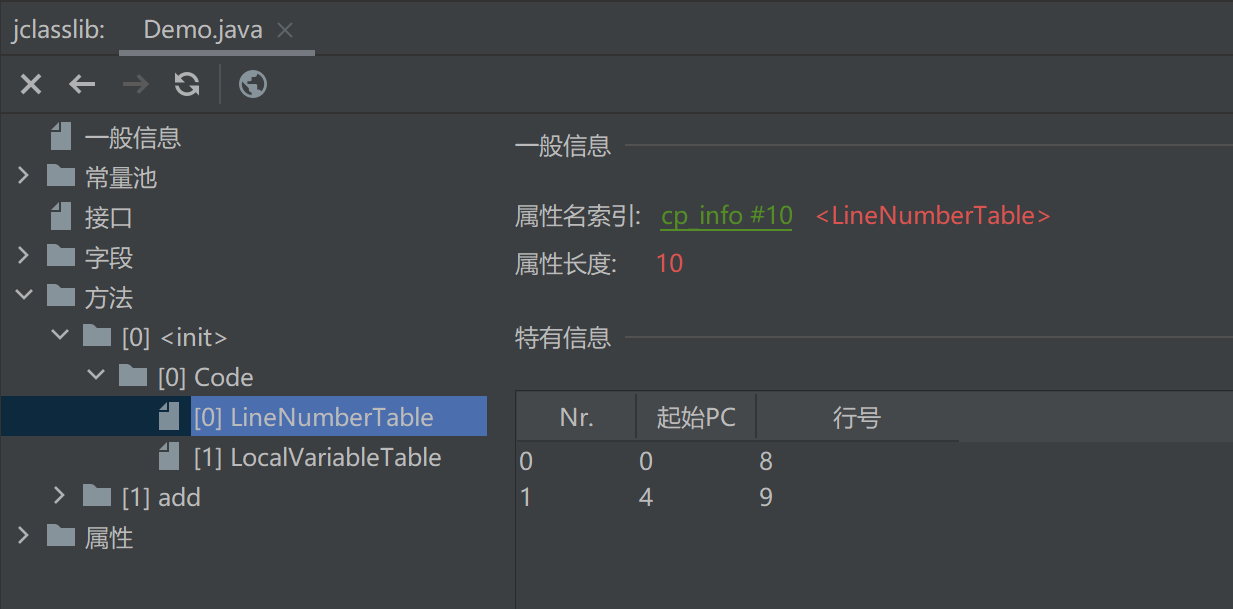The height and width of the screenshot is (609, 1233).
Task: Open the cp_info #10 link
Action: point(726,216)
